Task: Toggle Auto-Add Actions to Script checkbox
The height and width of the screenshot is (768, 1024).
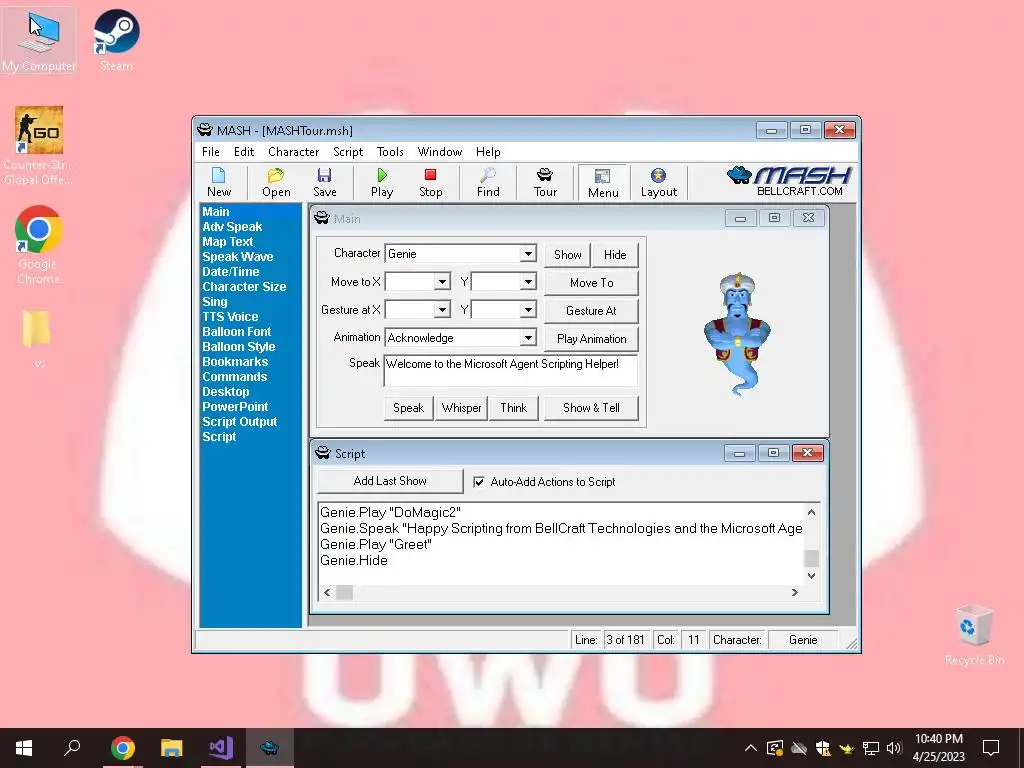Action: click(479, 482)
